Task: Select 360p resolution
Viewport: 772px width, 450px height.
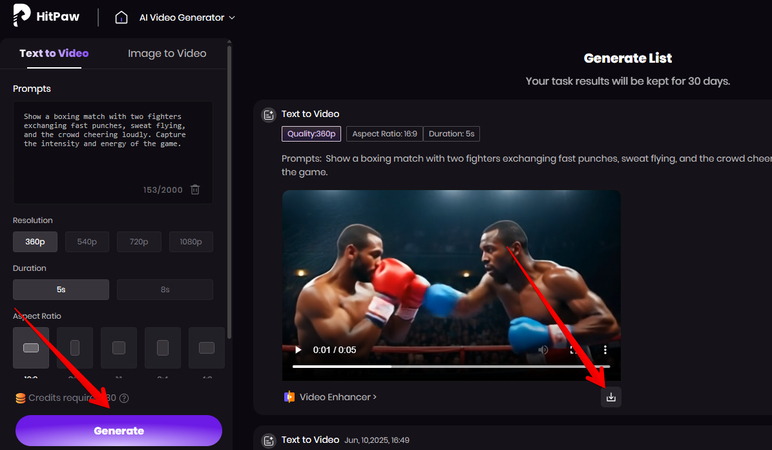Action: pyautogui.click(x=35, y=242)
